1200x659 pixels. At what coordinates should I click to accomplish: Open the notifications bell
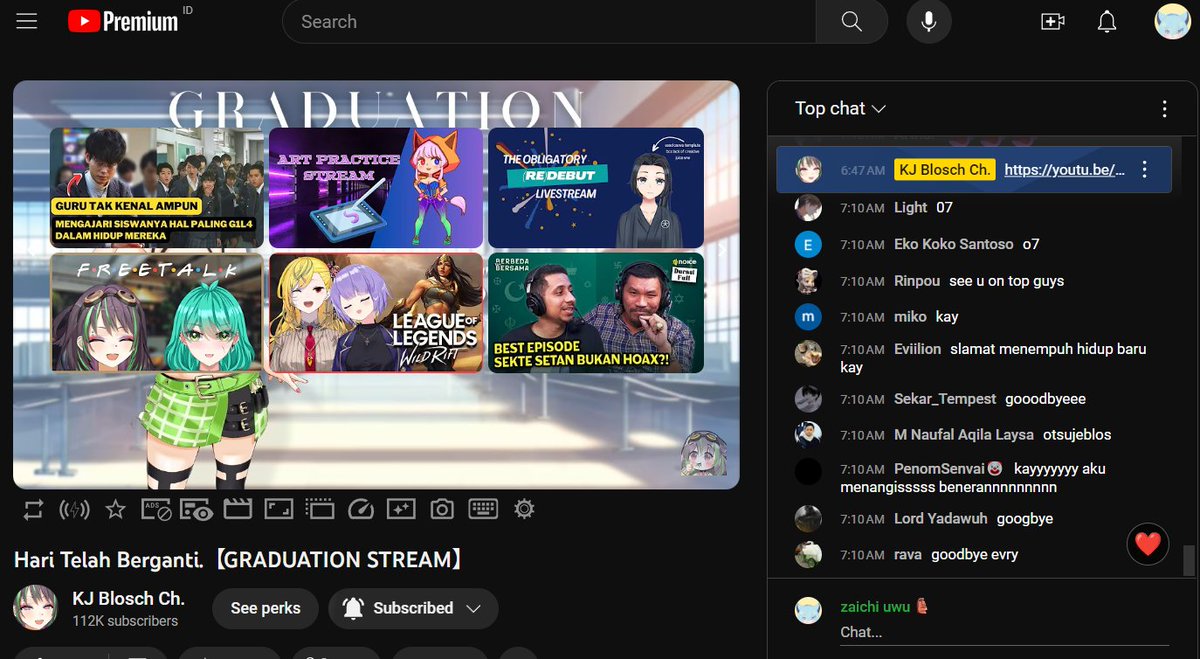tap(1107, 21)
